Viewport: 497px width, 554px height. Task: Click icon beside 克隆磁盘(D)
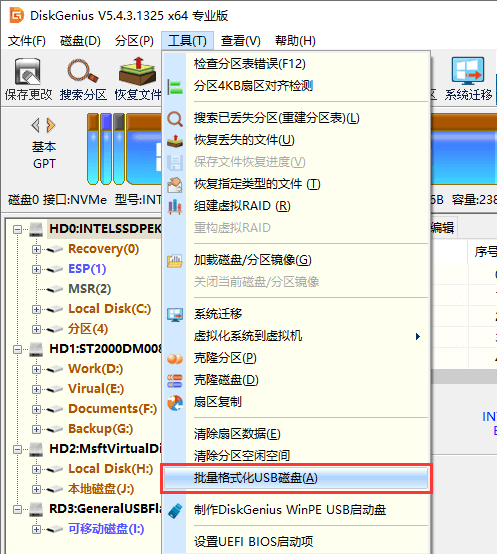175,381
